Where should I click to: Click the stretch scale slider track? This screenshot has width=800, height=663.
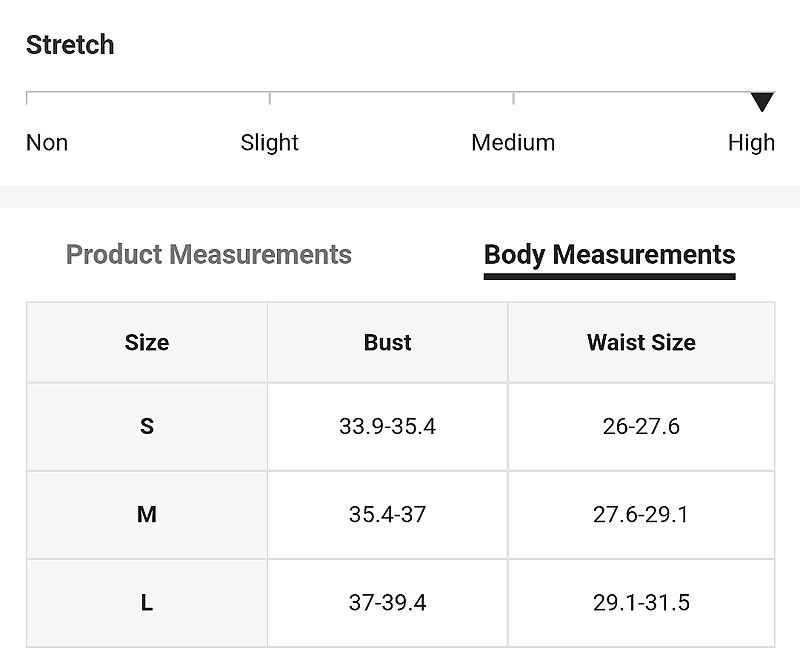[x=401, y=97]
